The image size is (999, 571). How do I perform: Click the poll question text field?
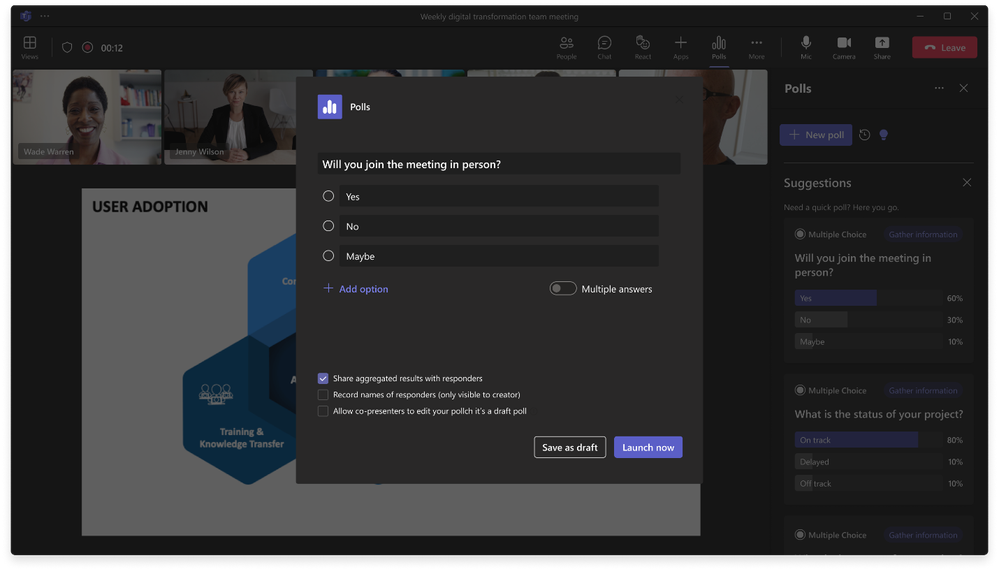click(499, 164)
